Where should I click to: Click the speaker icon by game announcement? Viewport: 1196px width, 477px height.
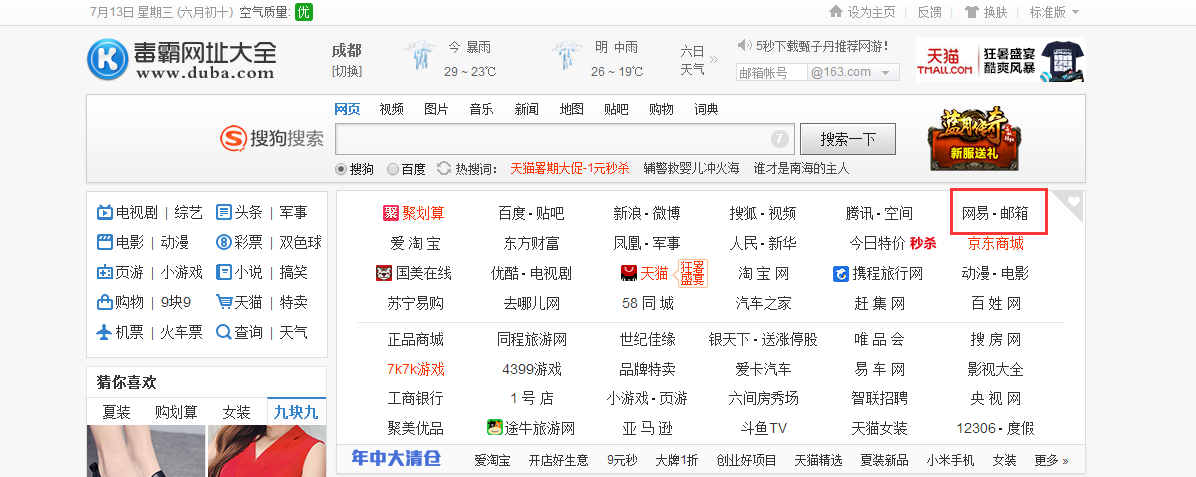point(744,45)
